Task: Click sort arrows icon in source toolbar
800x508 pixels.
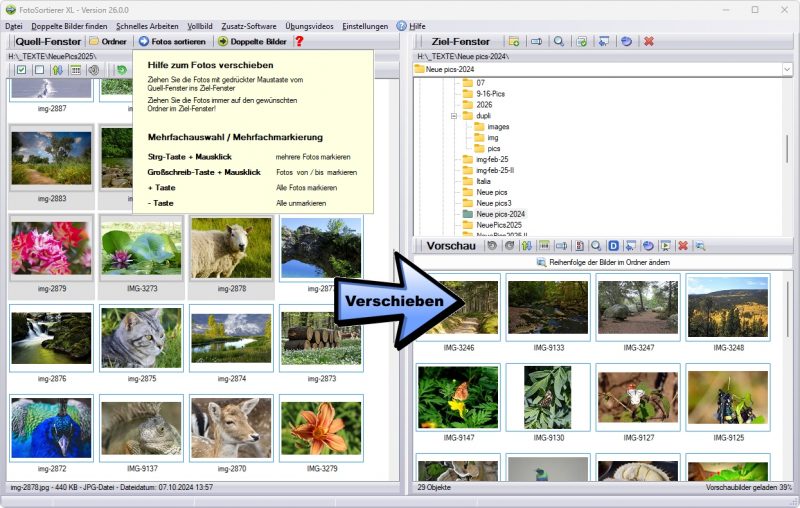Action: click(x=57, y=70)
